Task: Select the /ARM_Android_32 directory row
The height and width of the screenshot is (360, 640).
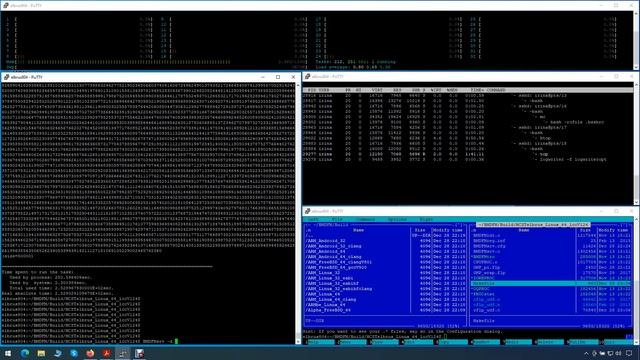Action: coord(385,241)
